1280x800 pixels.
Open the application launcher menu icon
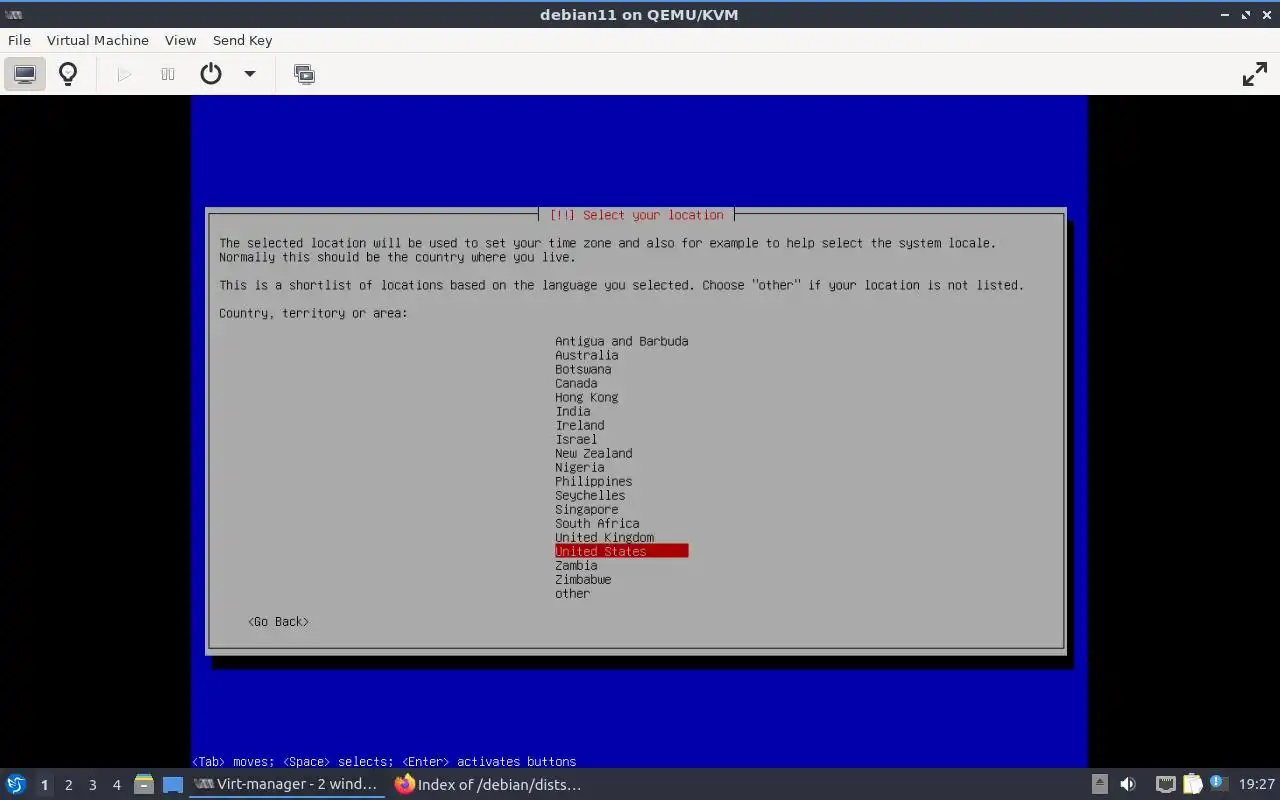coord(16,784)
